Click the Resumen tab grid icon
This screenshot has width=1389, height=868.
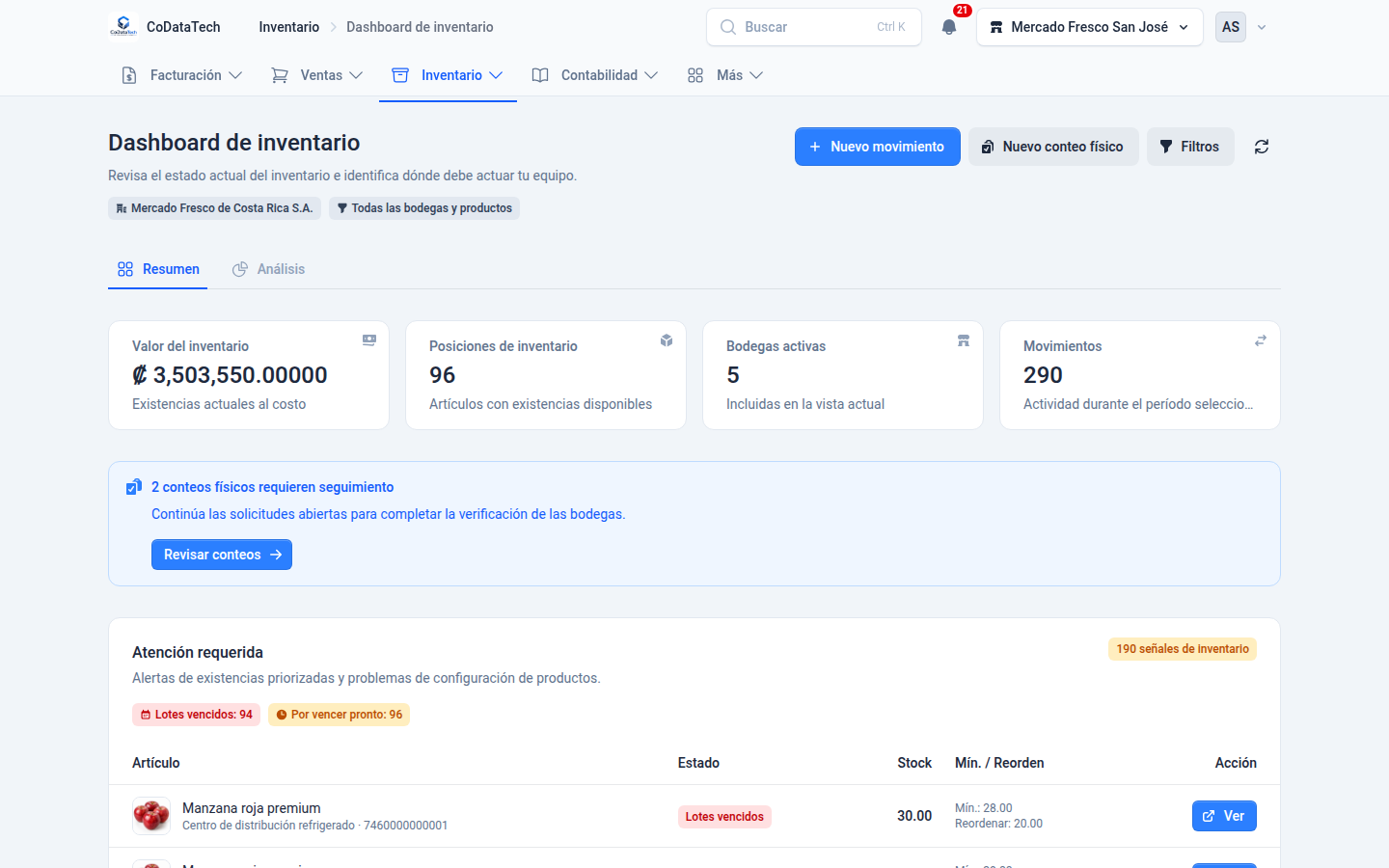[x=125, y=269]
